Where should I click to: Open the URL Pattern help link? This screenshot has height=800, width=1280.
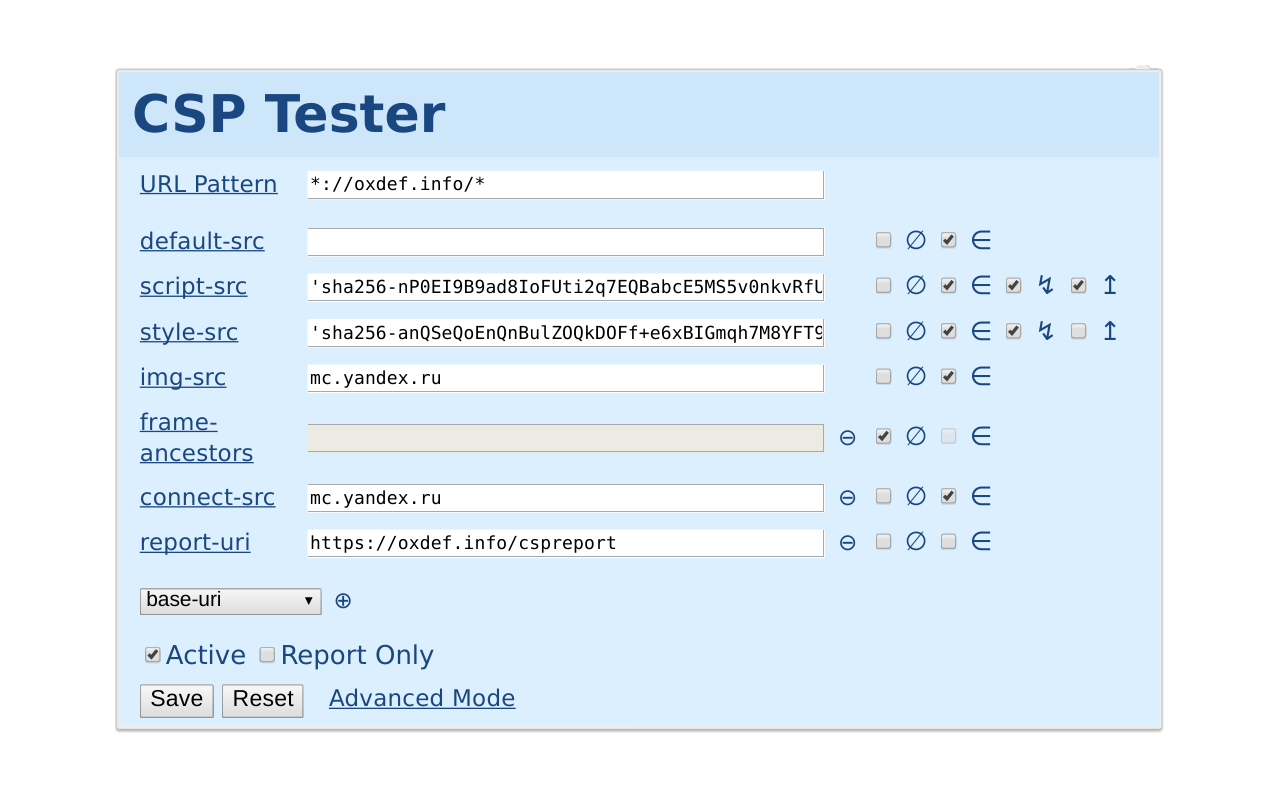tap(209, 184)
